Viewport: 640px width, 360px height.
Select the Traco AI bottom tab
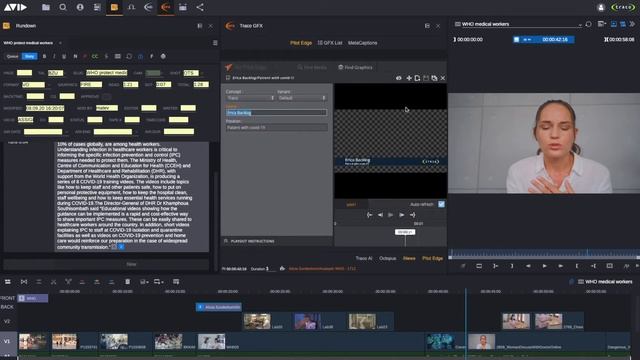tap(364, 258)
